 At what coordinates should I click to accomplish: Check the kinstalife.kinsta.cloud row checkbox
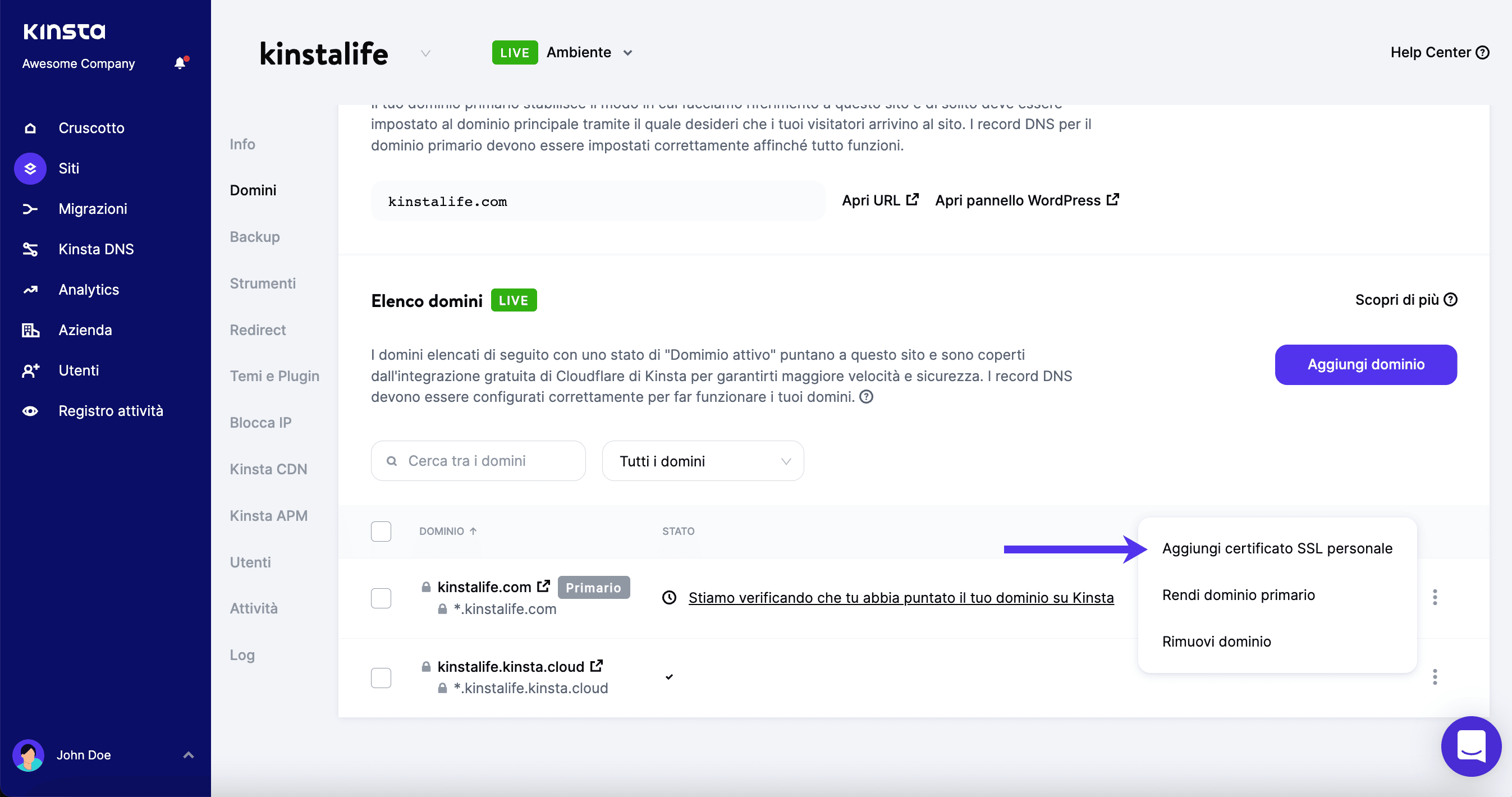381,677
